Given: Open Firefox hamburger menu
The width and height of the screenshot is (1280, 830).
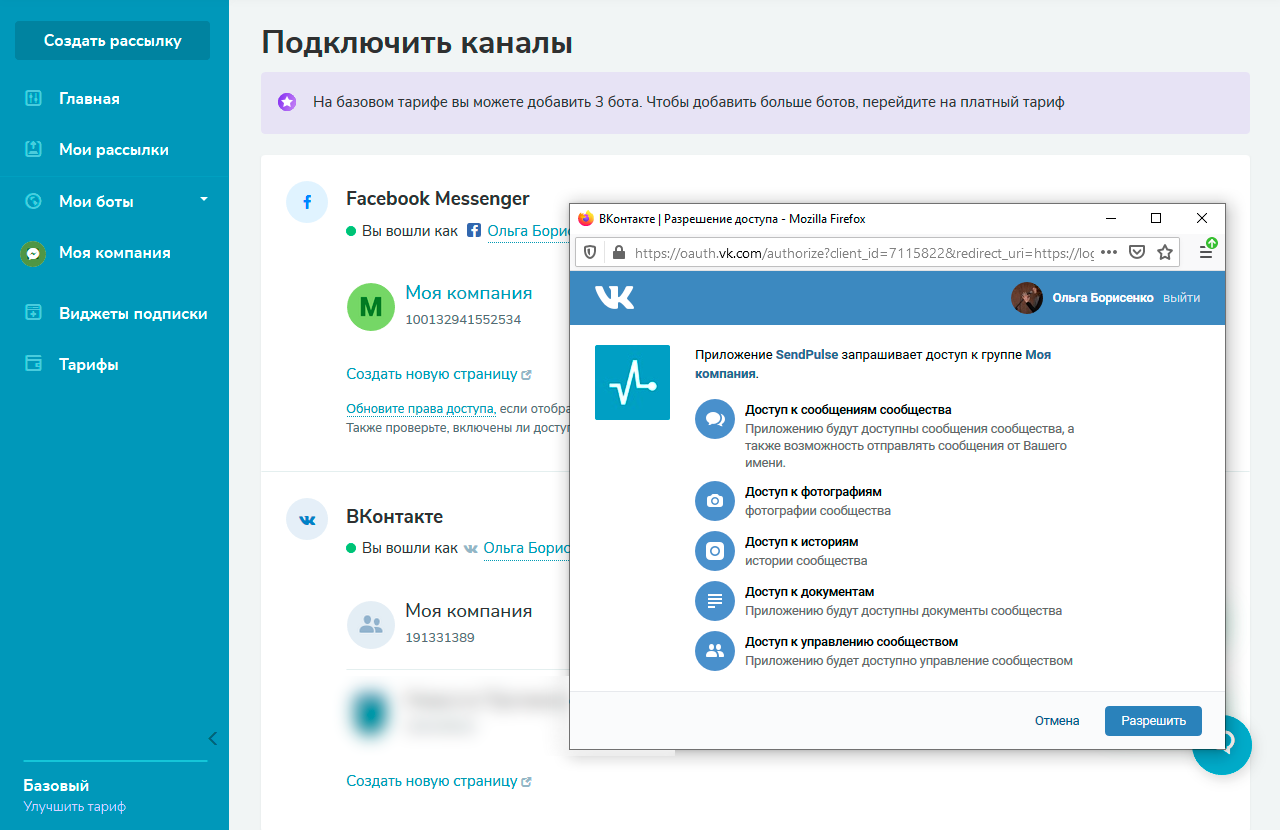Looking at the screenshot, I should tap(1206, 253).
